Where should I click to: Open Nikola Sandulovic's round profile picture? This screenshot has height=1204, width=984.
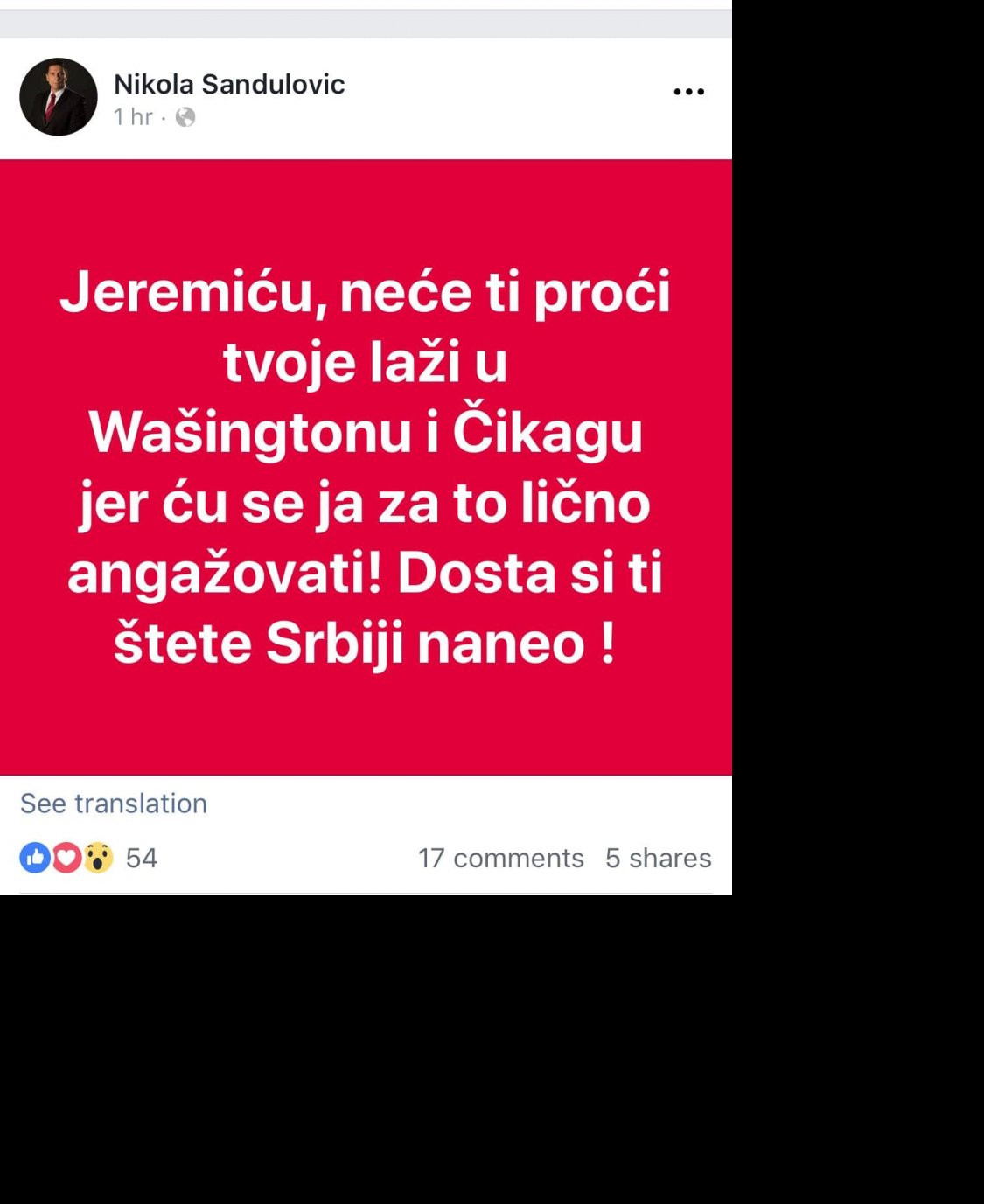pos(59,97)
